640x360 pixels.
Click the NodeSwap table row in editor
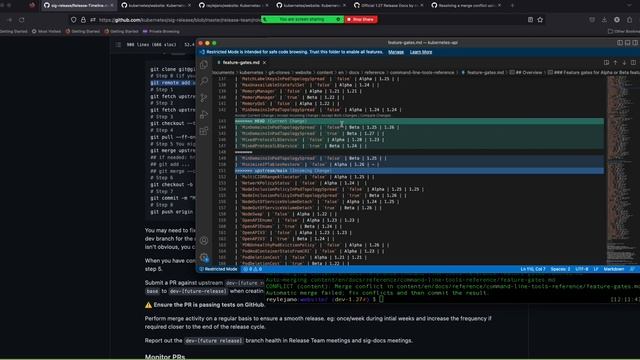tap(286, 214)
